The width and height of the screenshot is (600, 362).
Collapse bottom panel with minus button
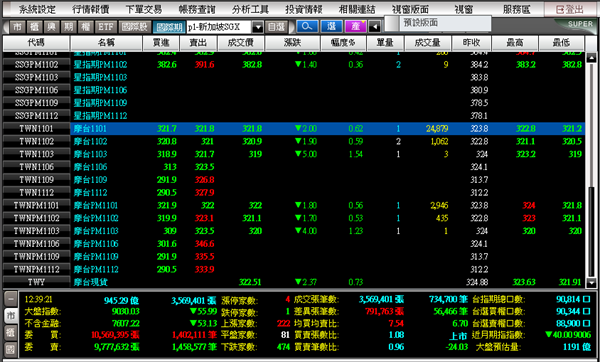click(x=11, y=299)
